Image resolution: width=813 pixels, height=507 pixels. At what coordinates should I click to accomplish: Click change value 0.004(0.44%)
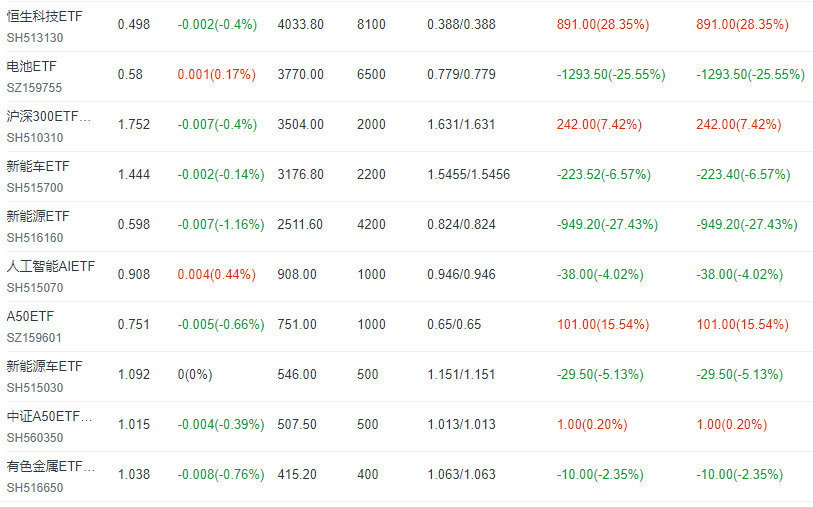tap(217, 275)
